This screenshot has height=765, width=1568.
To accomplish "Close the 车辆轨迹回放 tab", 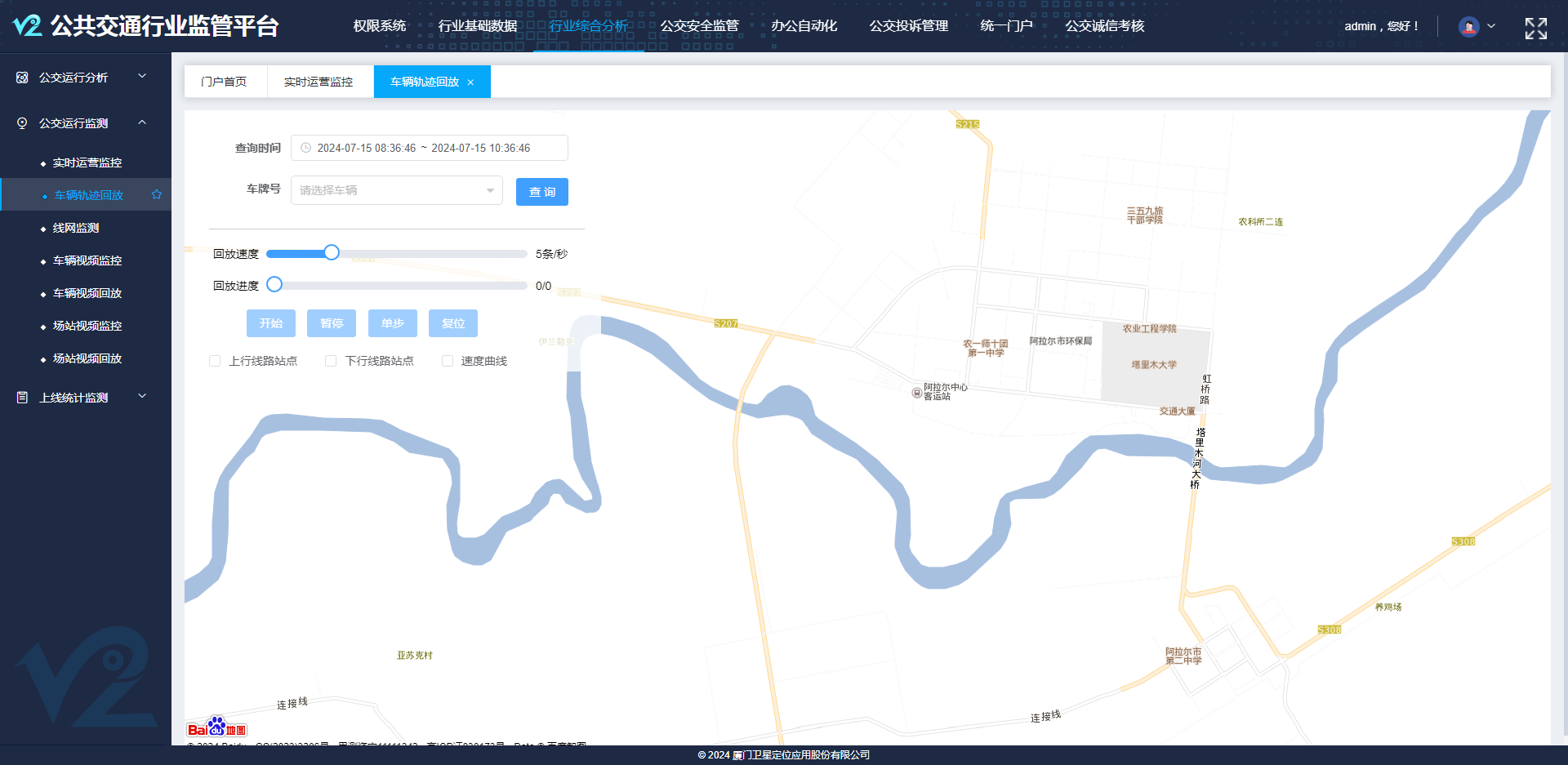I will click(470, 82).
